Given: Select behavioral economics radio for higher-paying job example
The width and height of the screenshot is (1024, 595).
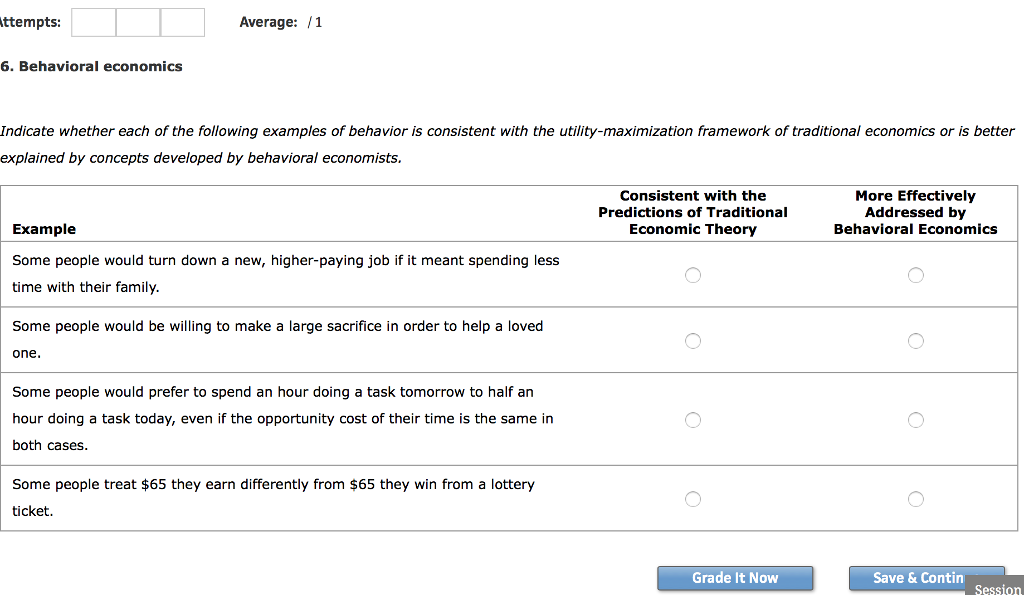Looking at the screenshot, I should [916, 274].
